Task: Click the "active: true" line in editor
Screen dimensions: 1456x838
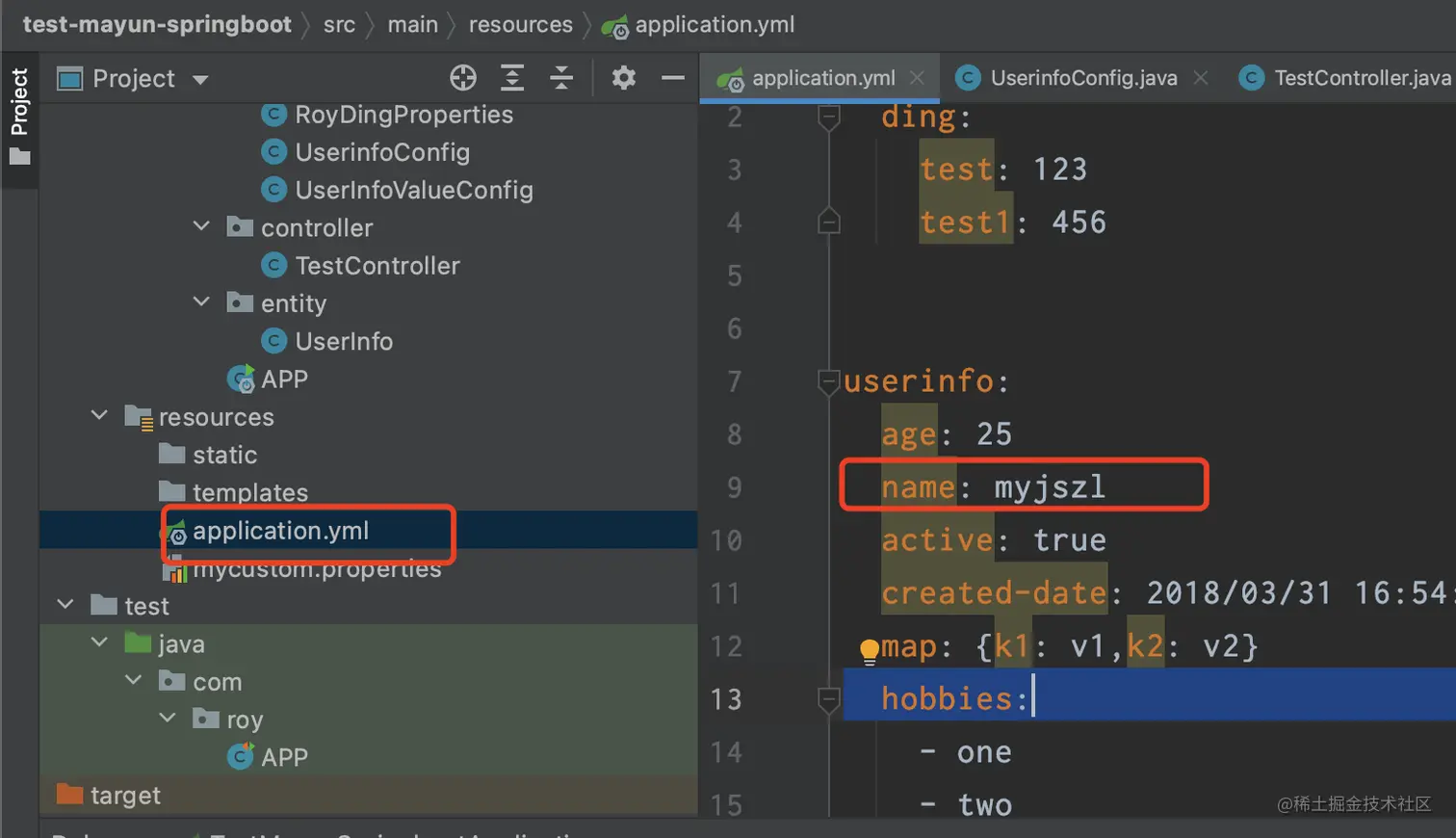Action: coord(994,540)
